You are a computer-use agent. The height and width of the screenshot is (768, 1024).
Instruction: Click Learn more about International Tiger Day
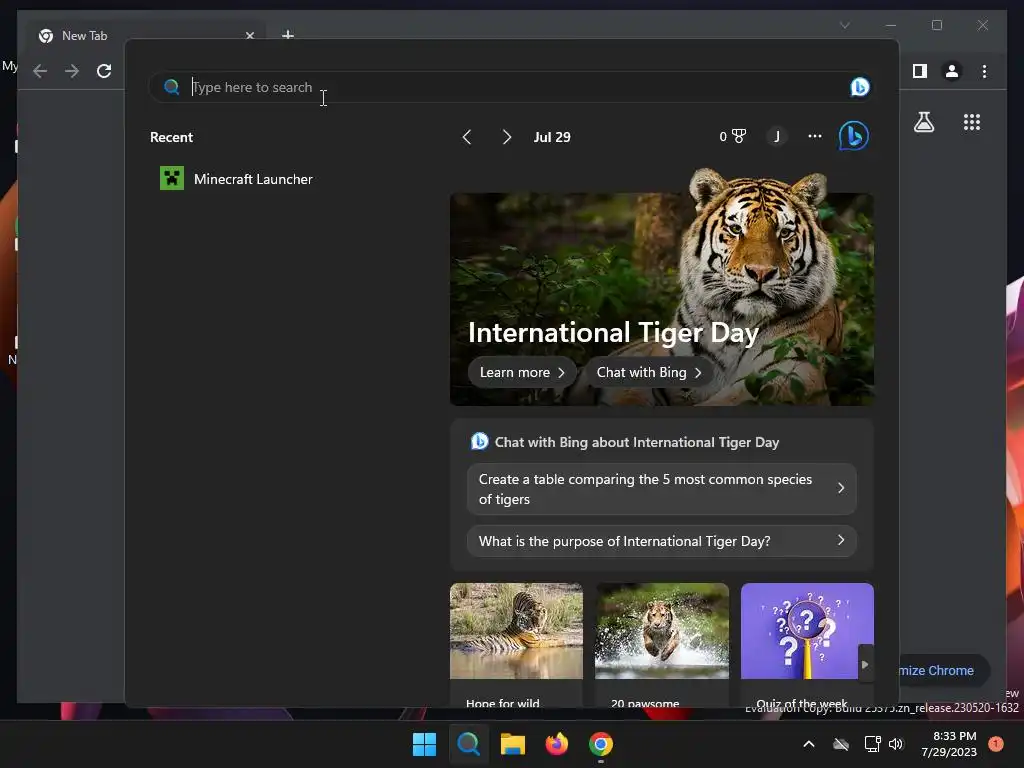pos(522,372)
